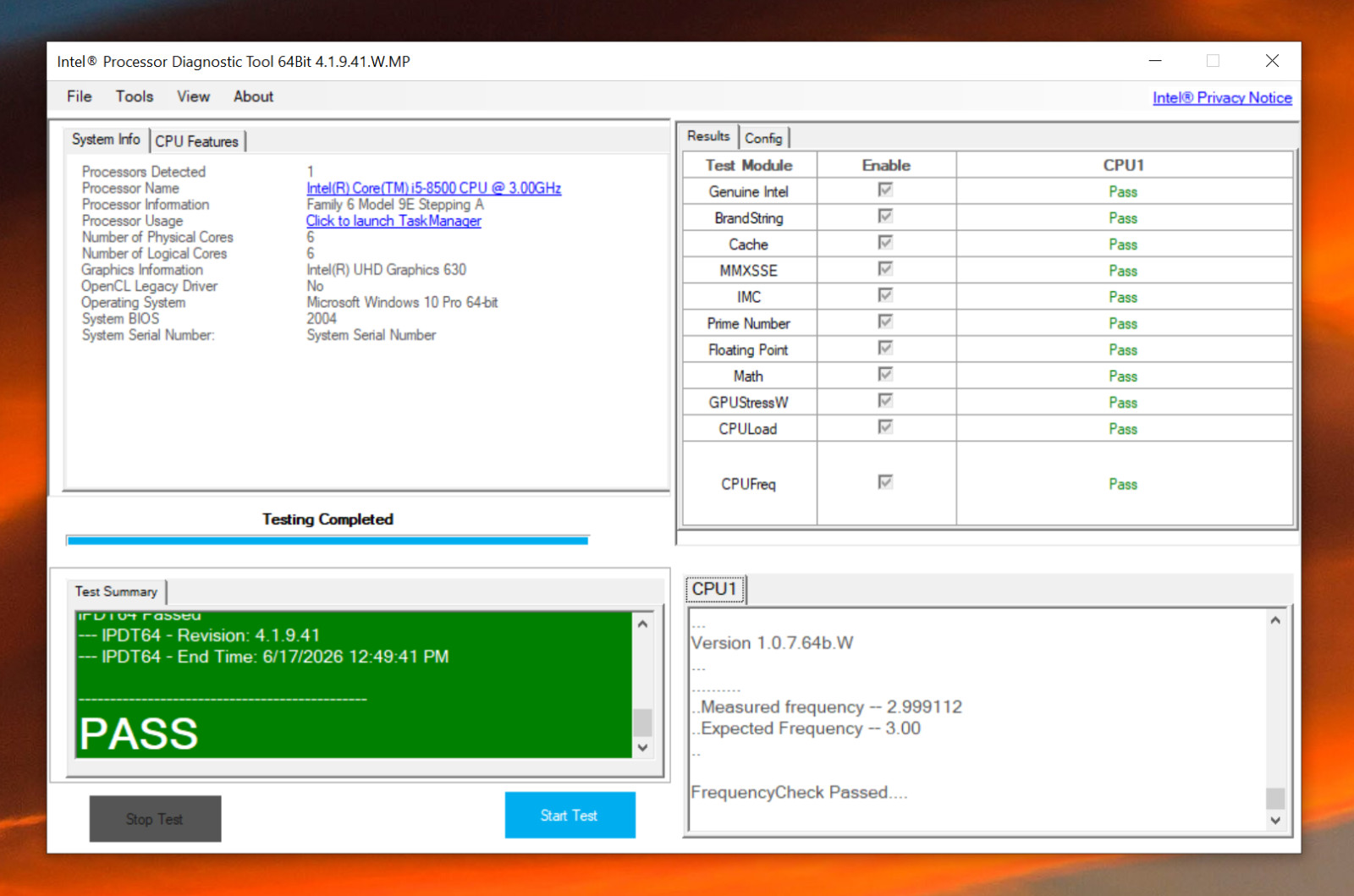Toggle the GPUStressW test checkbox

(885, 399)
